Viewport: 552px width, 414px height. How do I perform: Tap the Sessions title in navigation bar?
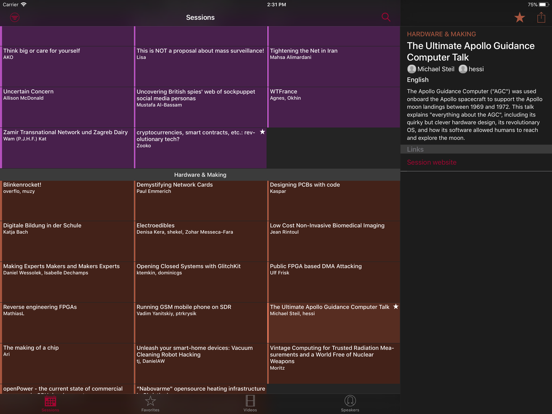click(x=200, y=17)
